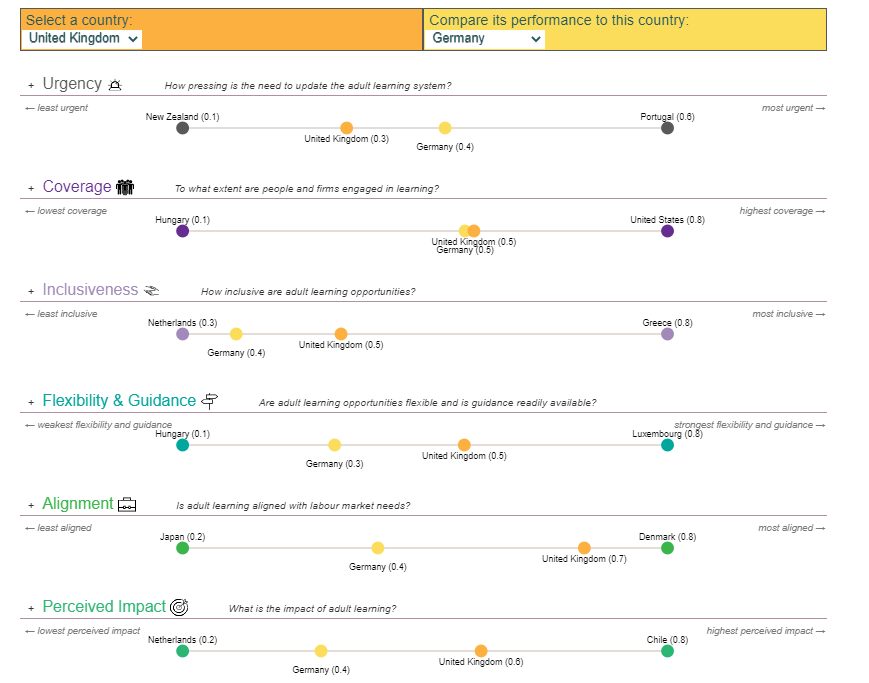The image size is (869, 683).
Task: Expand the Inclusiveness section plus sign
Action: (31, 292)
